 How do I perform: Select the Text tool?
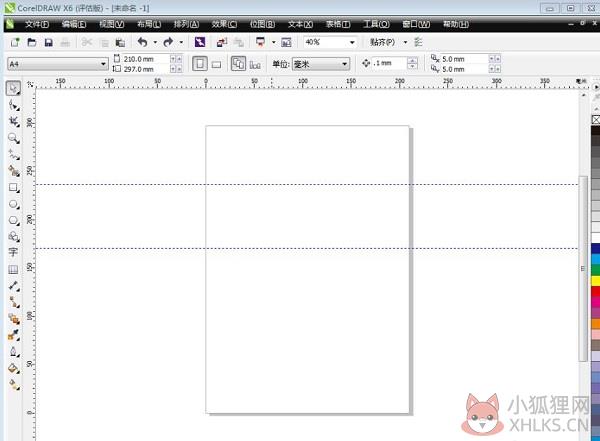[x=13, y=252]
